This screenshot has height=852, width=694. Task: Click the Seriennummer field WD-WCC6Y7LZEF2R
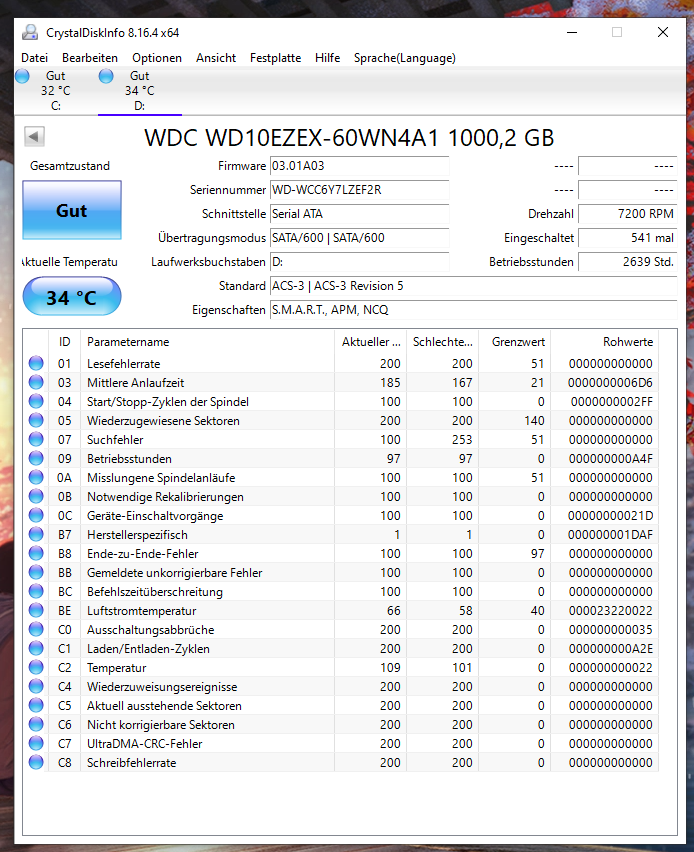coord(359,190)
